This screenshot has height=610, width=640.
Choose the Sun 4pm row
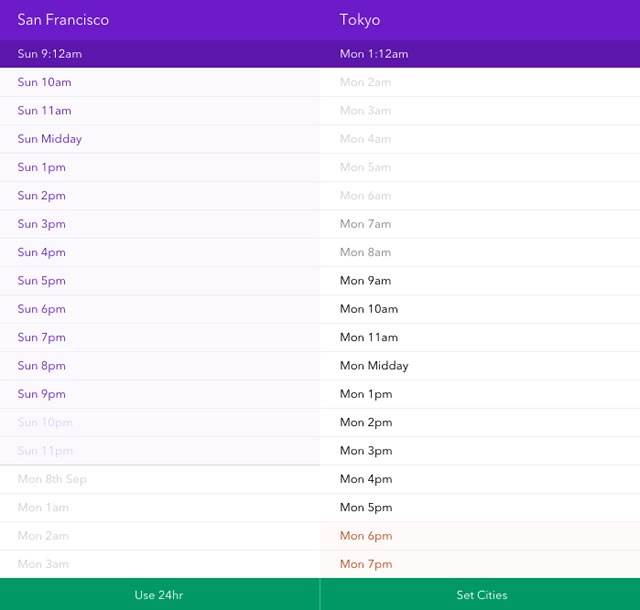160,252
